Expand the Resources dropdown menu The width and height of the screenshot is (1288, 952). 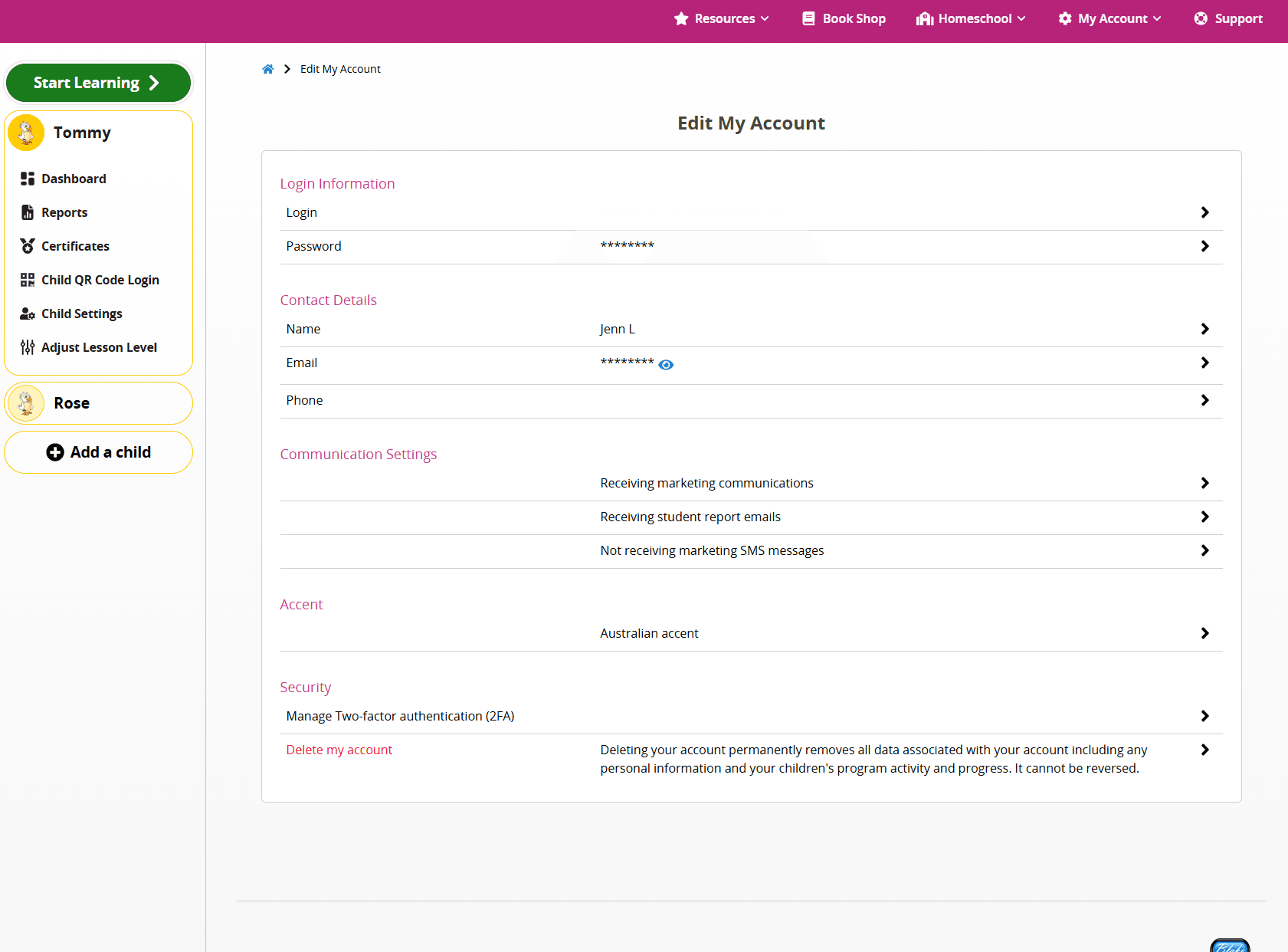point(722,18)
